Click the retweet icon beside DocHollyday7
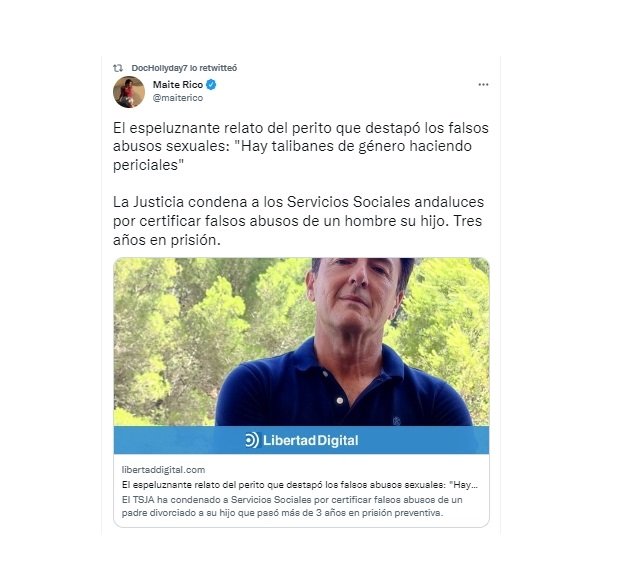620x577 pixels. tap(118, 68)
